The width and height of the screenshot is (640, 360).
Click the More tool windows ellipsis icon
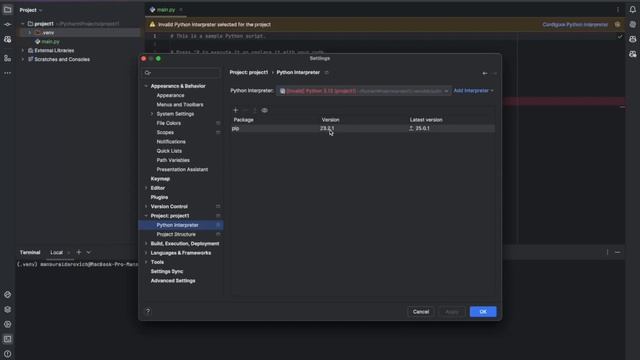(7, 73)
